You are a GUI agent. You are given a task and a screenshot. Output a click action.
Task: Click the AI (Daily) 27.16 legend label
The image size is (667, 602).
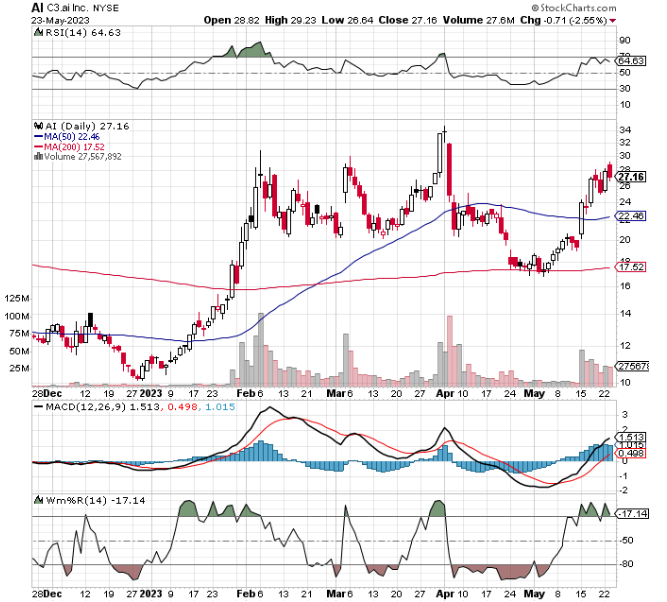(x=87, y=126)
